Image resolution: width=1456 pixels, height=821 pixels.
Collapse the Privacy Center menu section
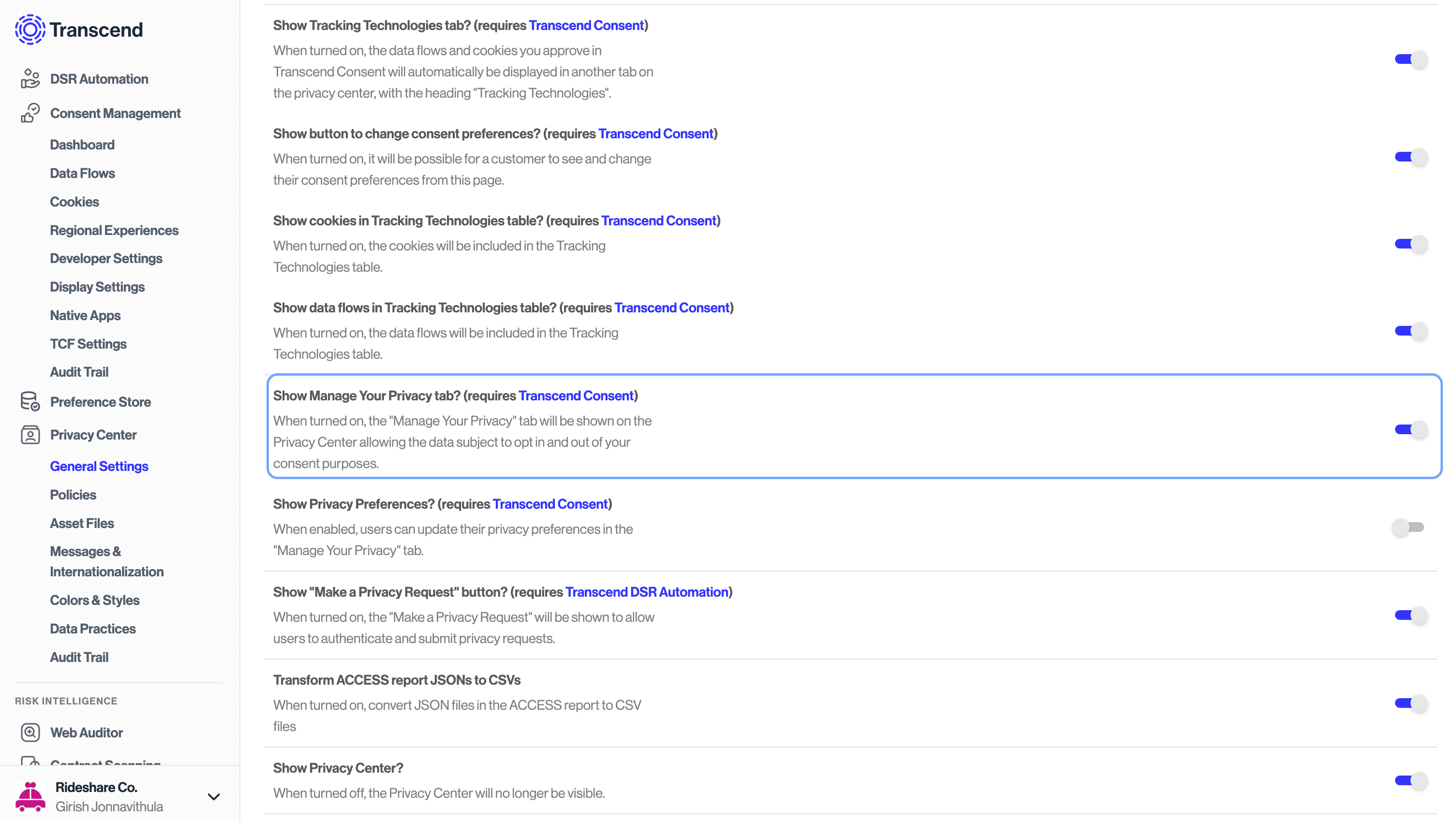tap(93, 435)
